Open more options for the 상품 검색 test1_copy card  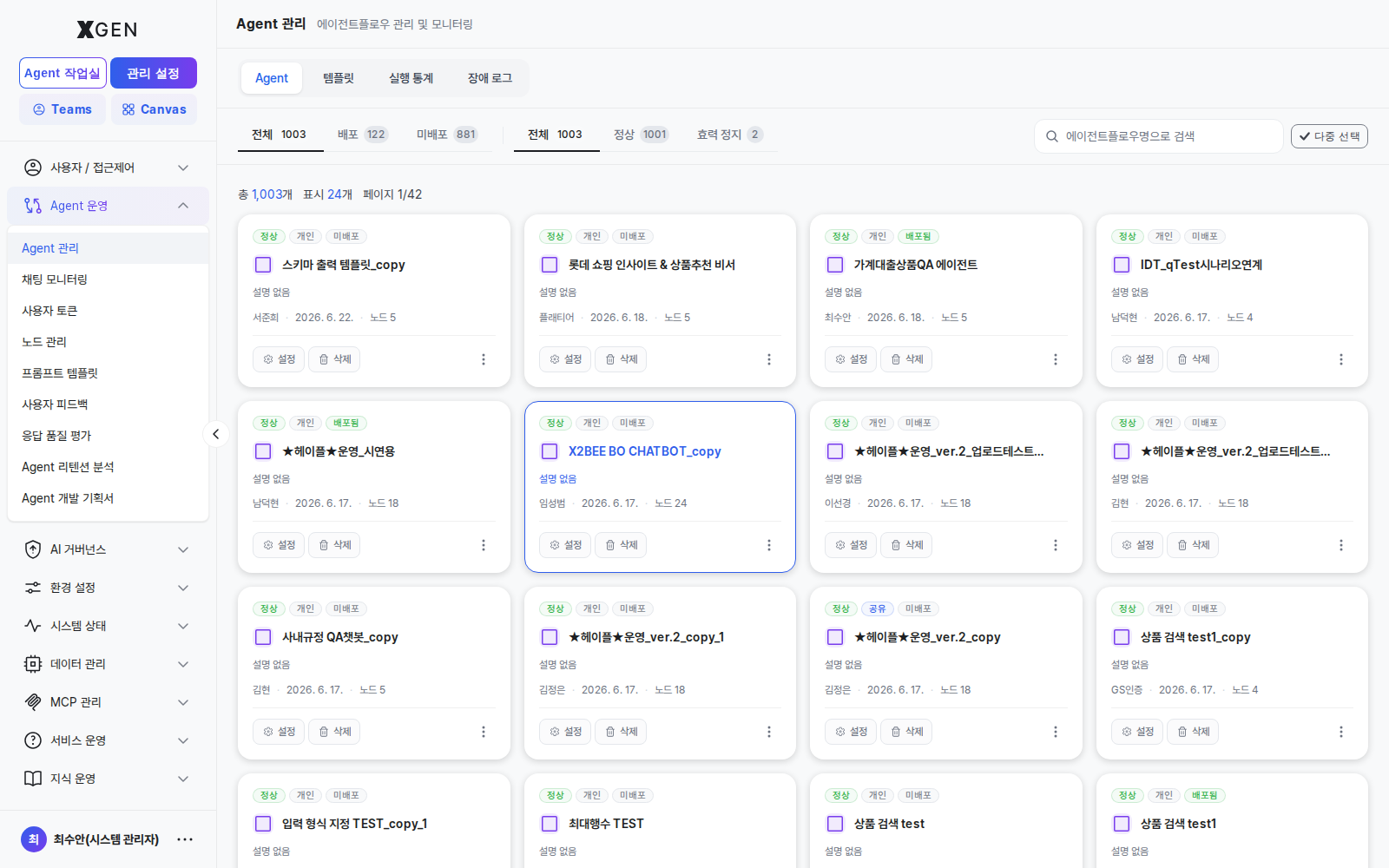point(1341,732)
